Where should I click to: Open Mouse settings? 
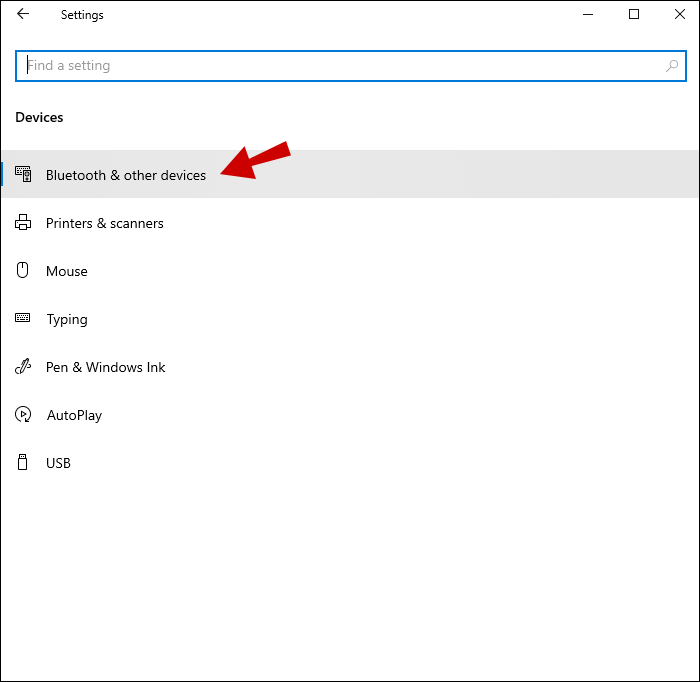click(x=350, y=270)
